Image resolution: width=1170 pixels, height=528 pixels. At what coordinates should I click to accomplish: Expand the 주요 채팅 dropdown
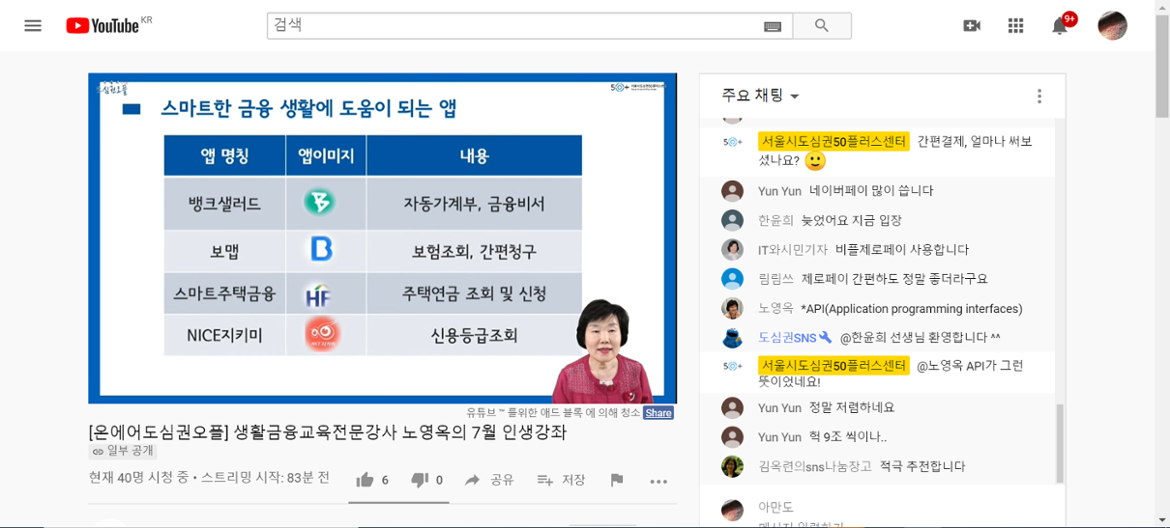pyautogui.click(x=761, y=96)
